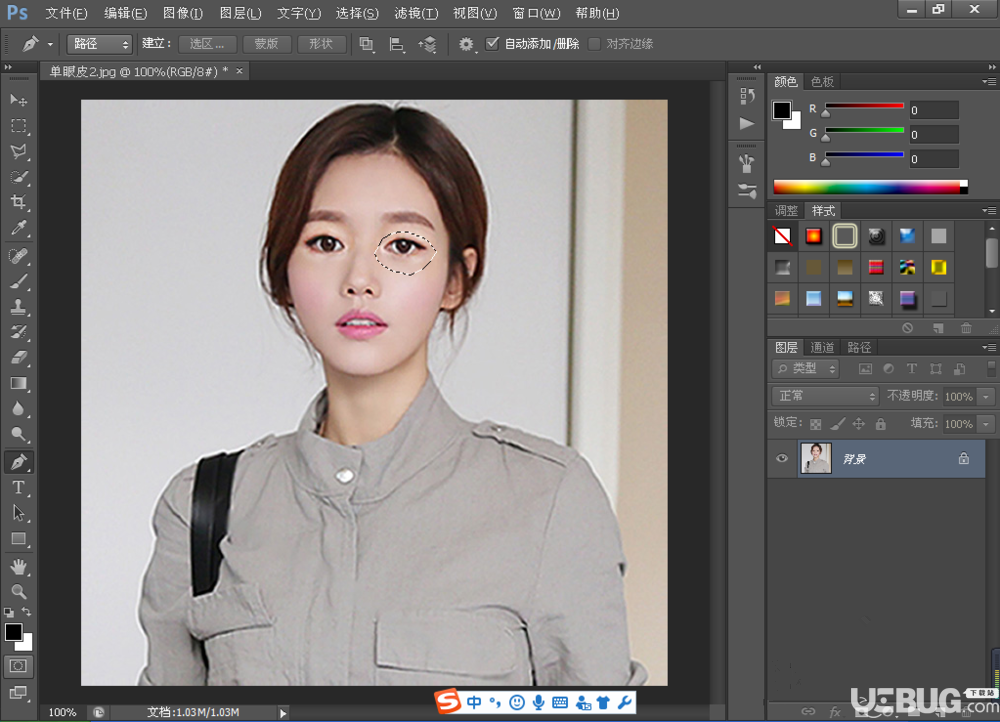The image size is (1000, 722).
Task: Select the Horizontal Type tool
Action: click(18, 488)
